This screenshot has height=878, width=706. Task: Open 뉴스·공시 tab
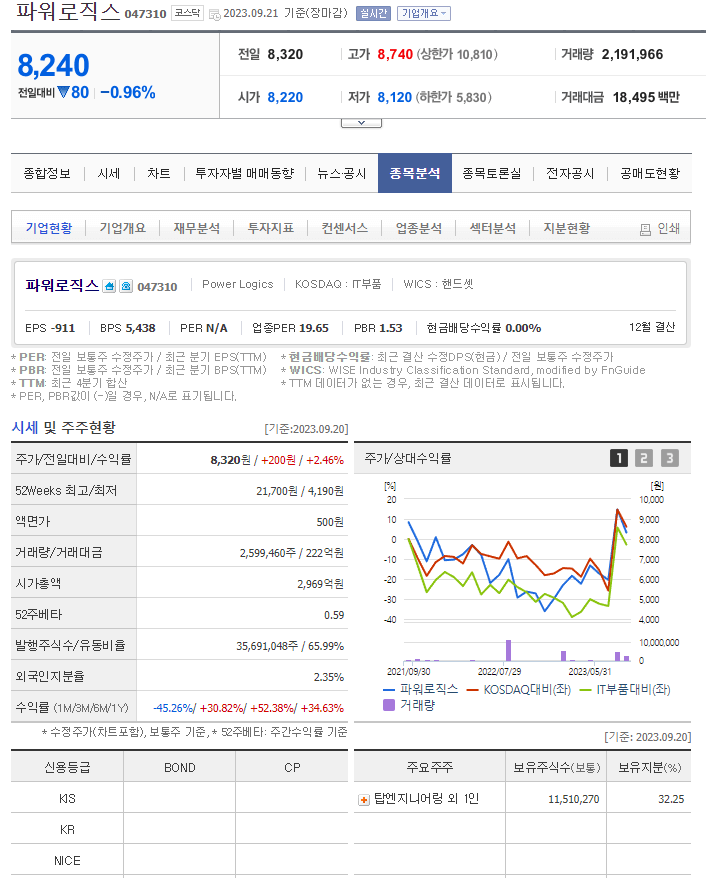coord(342,174)
